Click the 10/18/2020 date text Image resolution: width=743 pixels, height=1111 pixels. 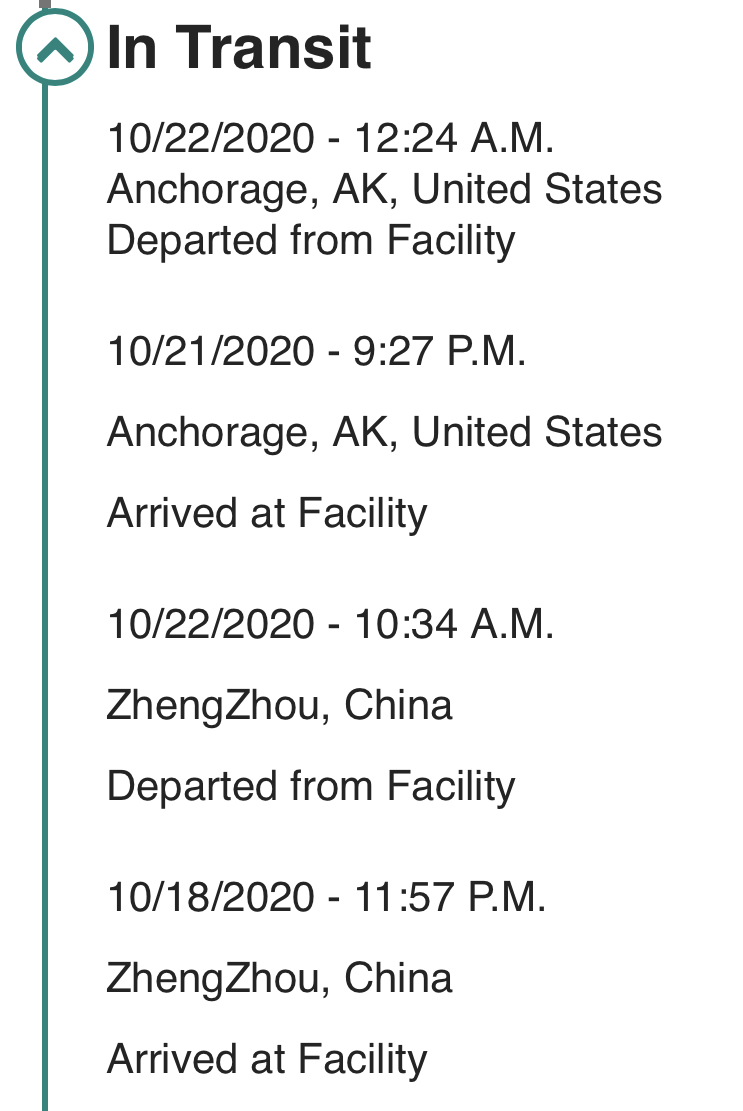coord(210,897)
